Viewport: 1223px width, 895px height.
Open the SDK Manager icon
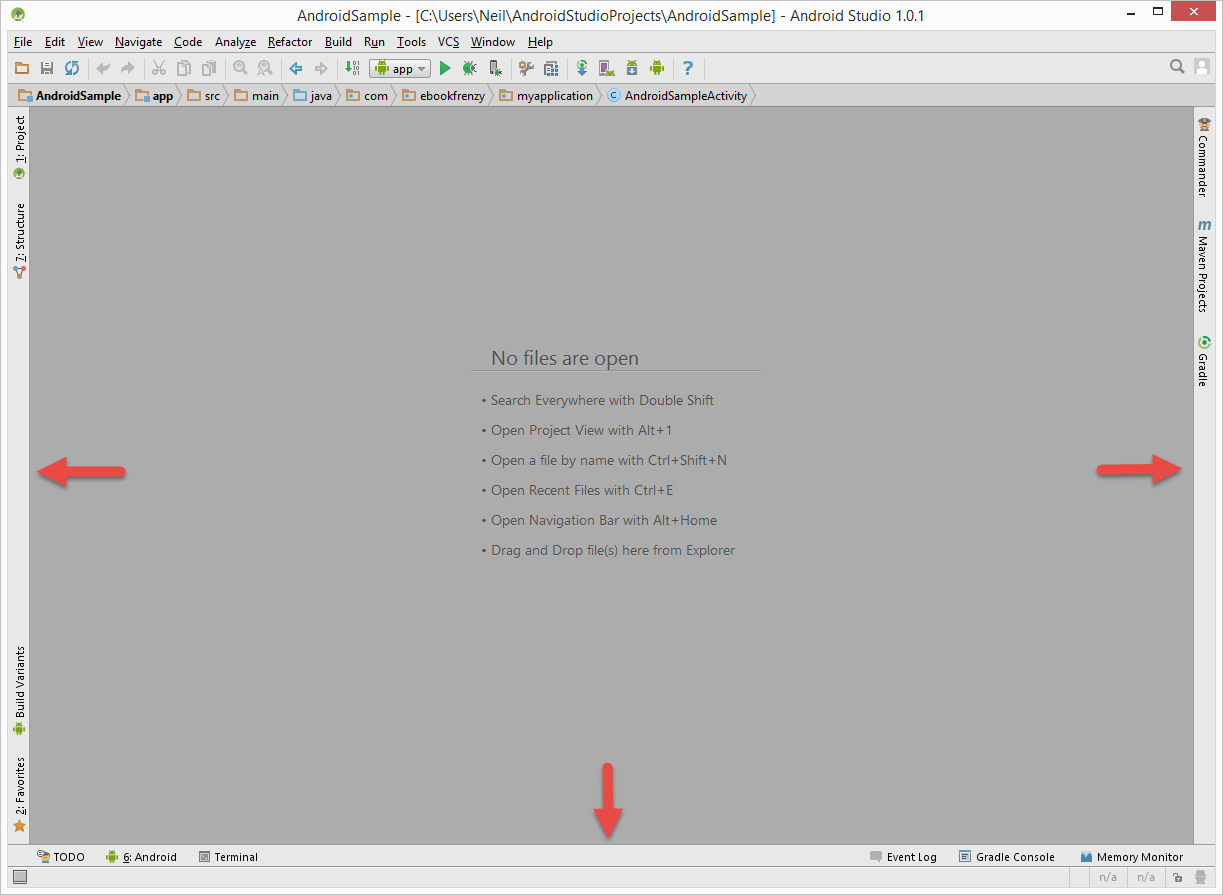click(632, 68)
